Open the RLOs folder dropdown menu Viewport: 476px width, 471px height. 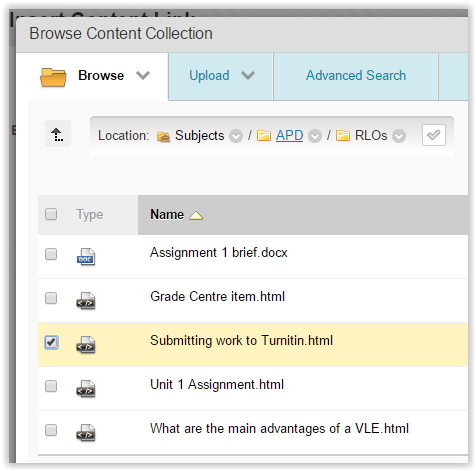[x=399, y=136]
